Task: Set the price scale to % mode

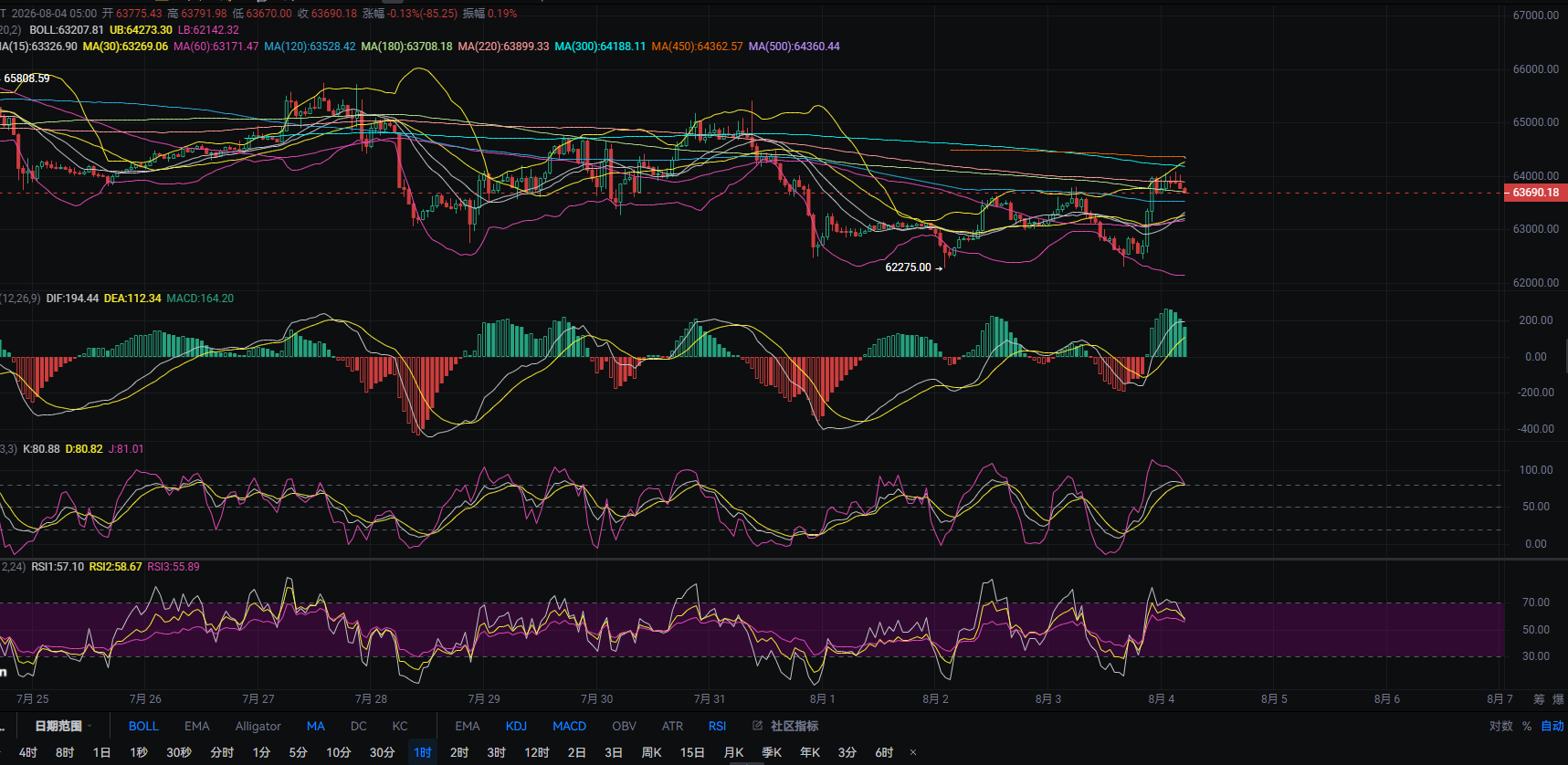Action: coord(1527,726)
